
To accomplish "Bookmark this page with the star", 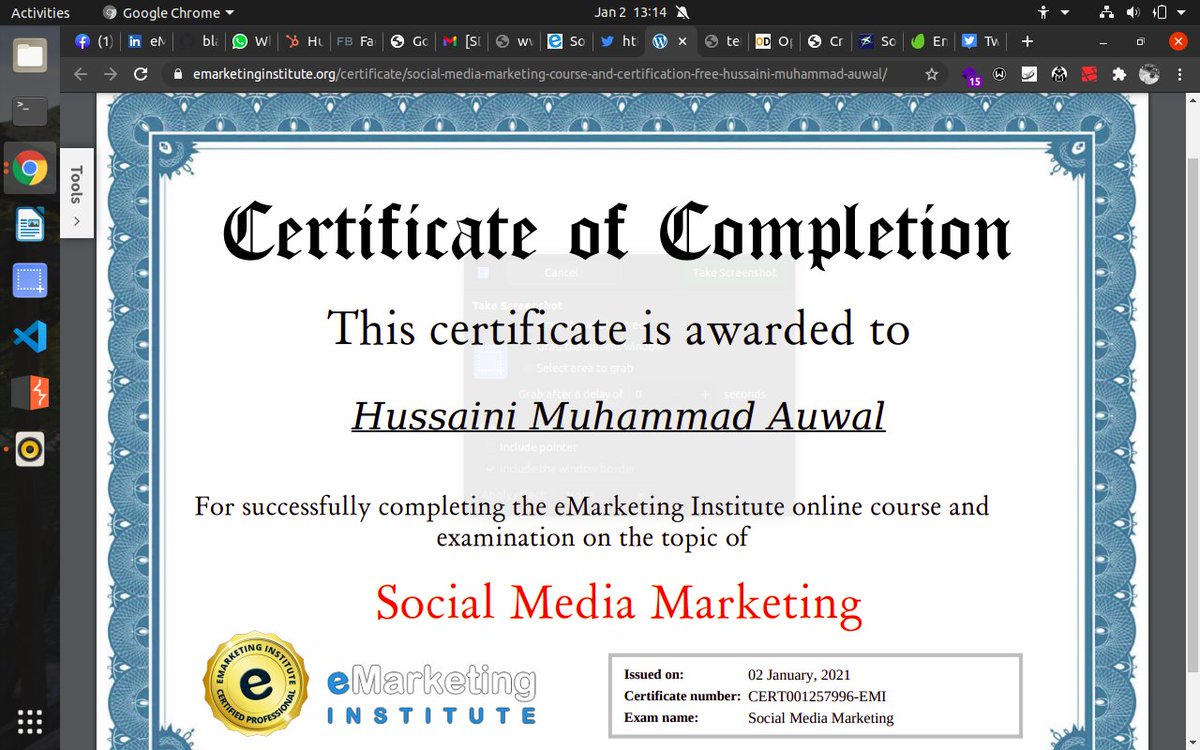I will [x=931, y=74].
